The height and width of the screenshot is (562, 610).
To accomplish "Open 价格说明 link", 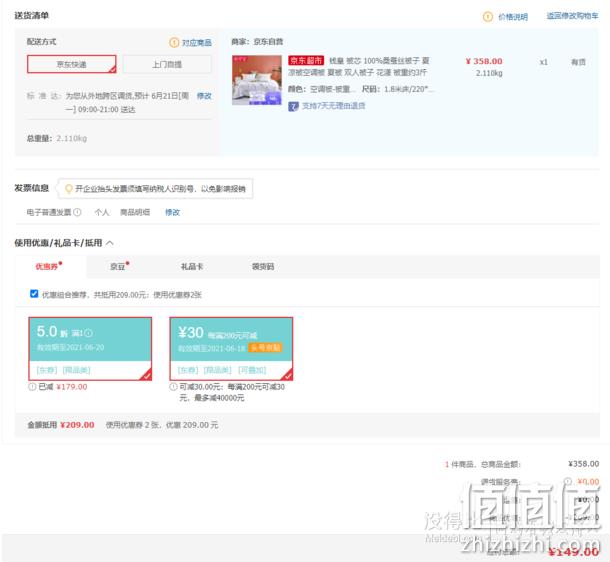I will tap(513, 17).
